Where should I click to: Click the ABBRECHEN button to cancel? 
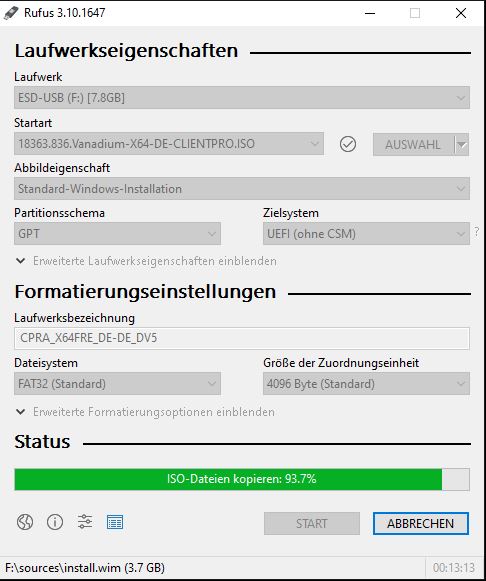click(x=421, y=524)
